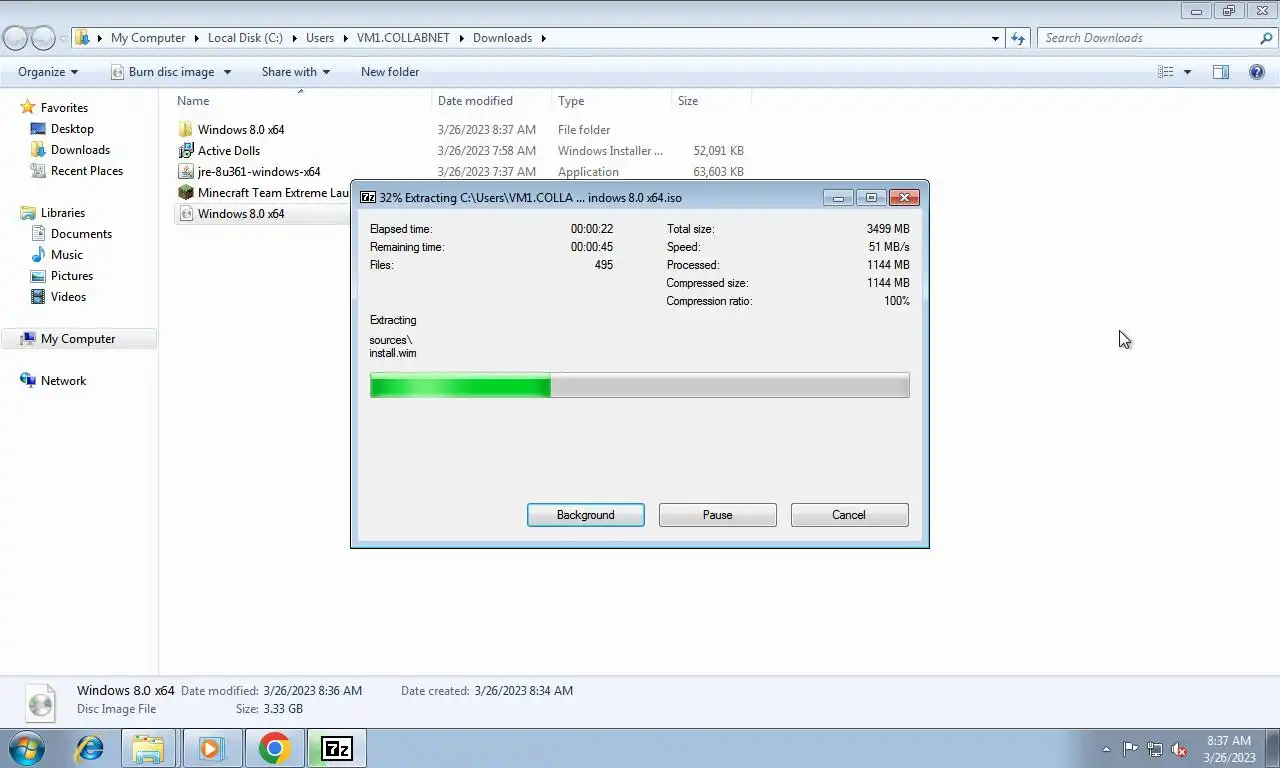Open the network tray icon
The height and width of the screenshot is (768, 1280).
(1155, 749)
